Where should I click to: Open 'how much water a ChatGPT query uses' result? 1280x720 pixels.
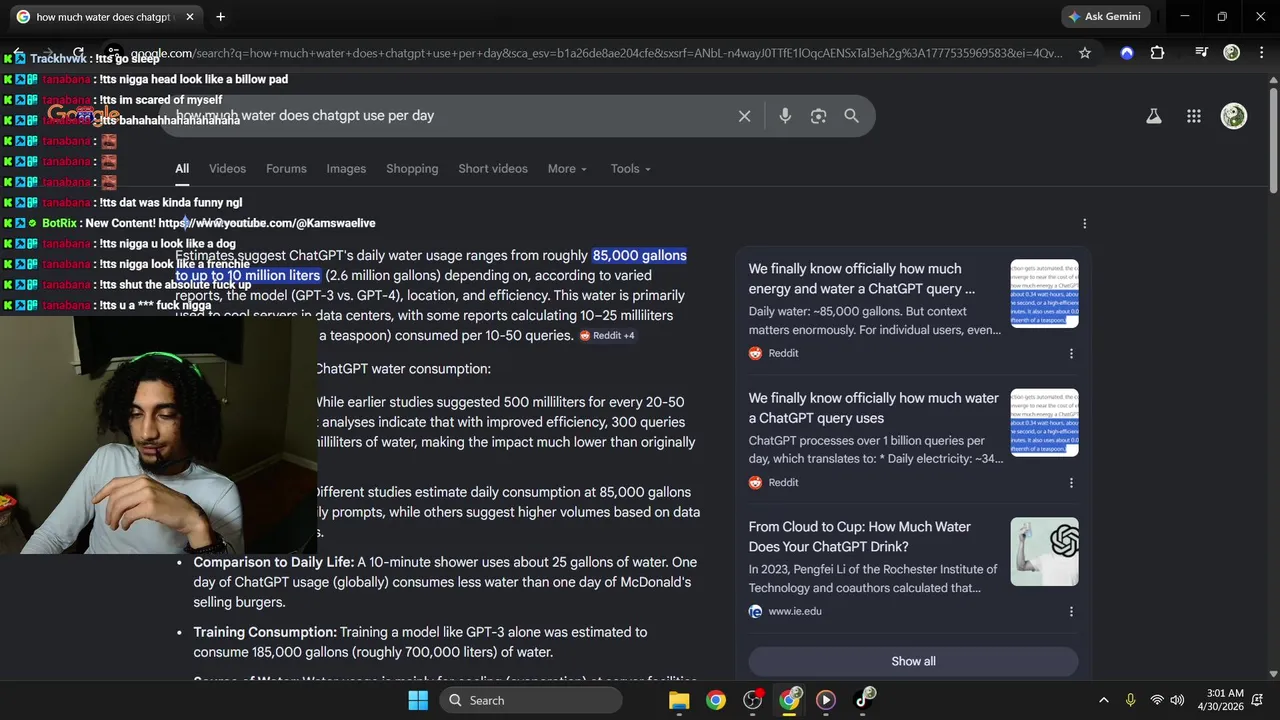click(x=873, y=408)
